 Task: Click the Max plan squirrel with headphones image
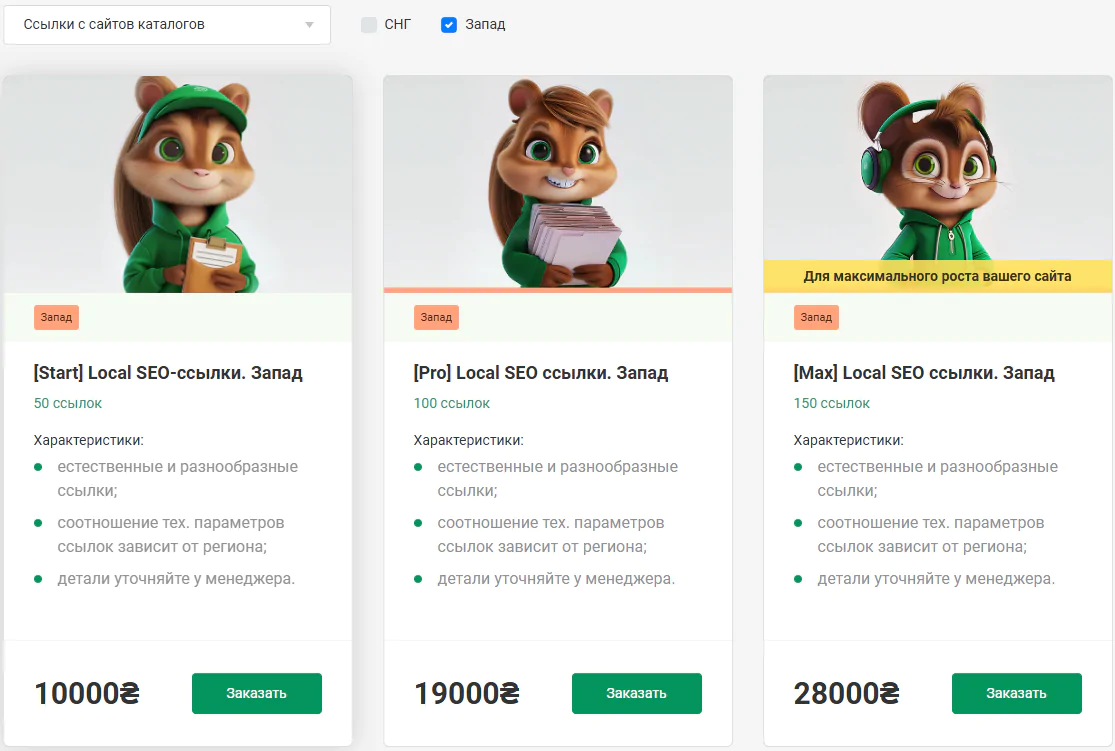pos(937,168)
